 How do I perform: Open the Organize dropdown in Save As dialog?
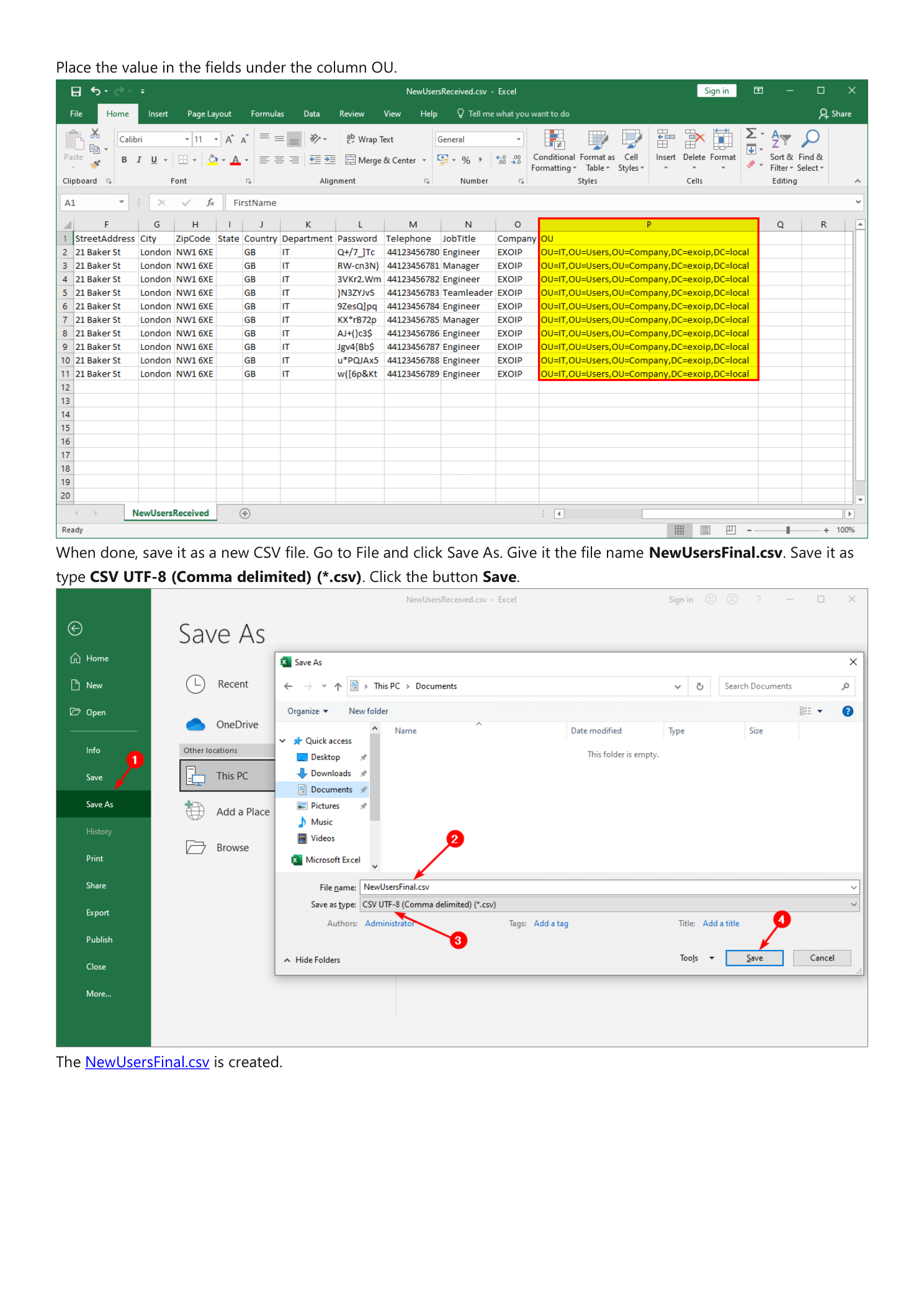point(308,711)
